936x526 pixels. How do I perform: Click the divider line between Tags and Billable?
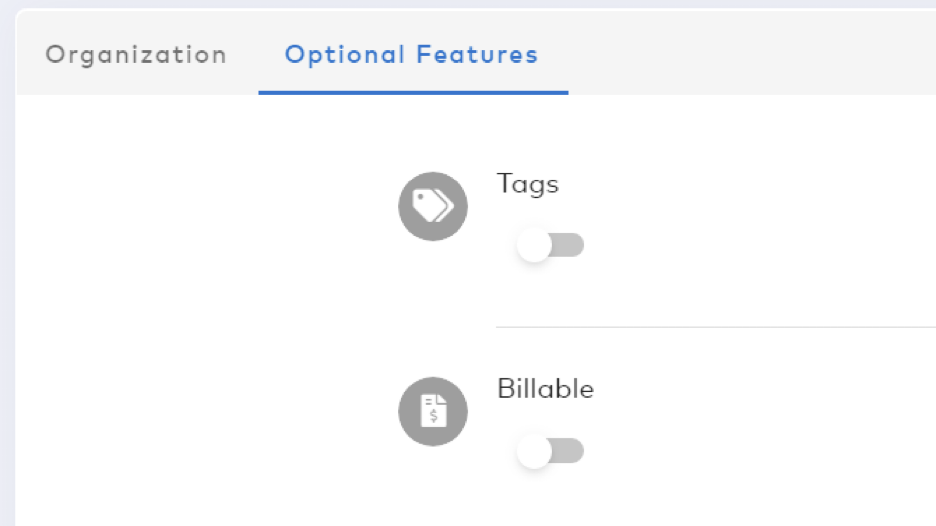click(x=716, y=327)
